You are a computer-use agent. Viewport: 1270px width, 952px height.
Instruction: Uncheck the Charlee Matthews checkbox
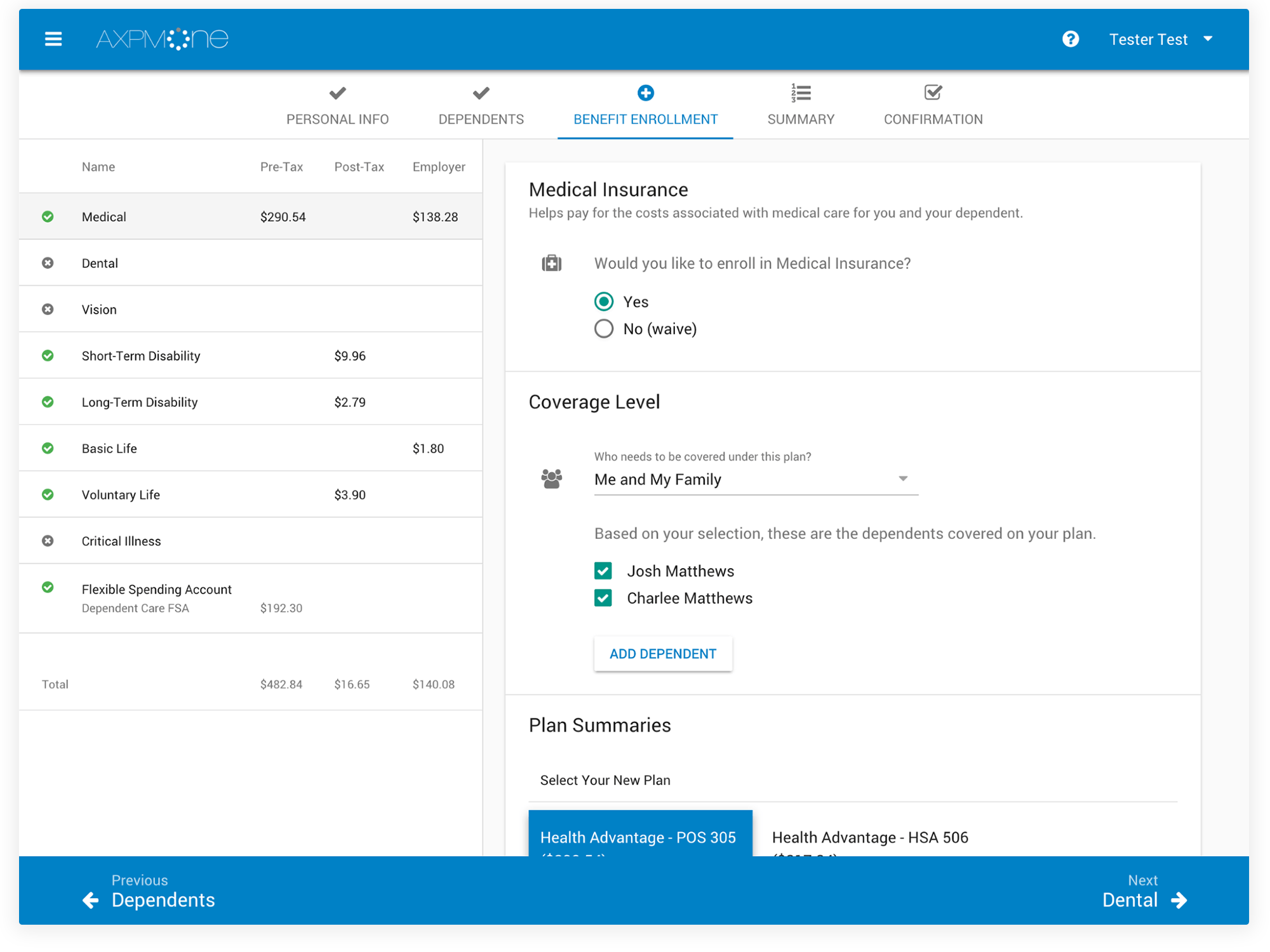coord(603,598)
